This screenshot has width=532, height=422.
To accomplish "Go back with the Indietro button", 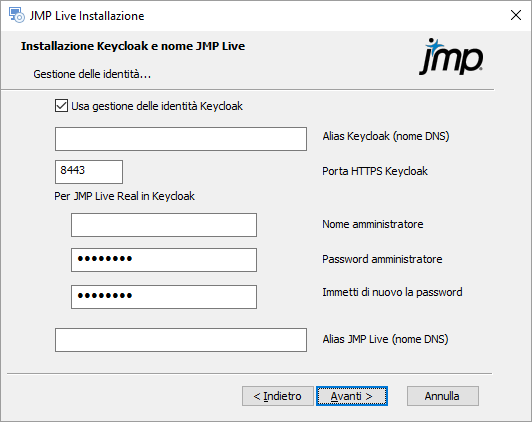I will (x=278, y=396).
